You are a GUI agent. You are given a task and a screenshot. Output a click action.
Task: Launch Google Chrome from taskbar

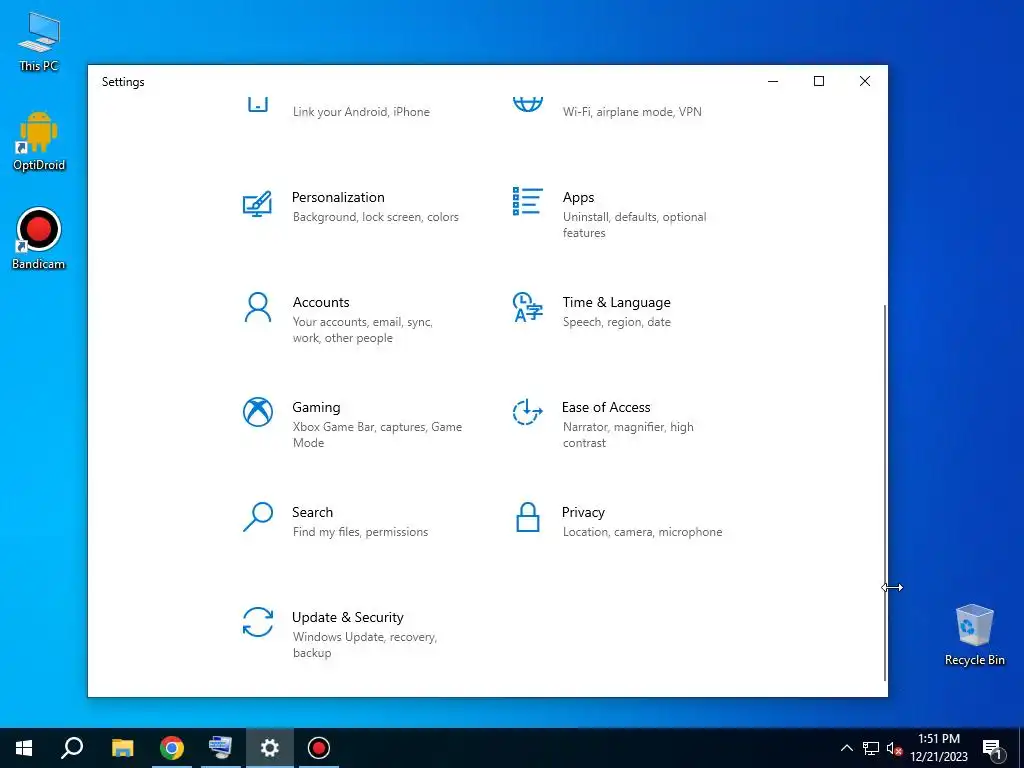172,748
